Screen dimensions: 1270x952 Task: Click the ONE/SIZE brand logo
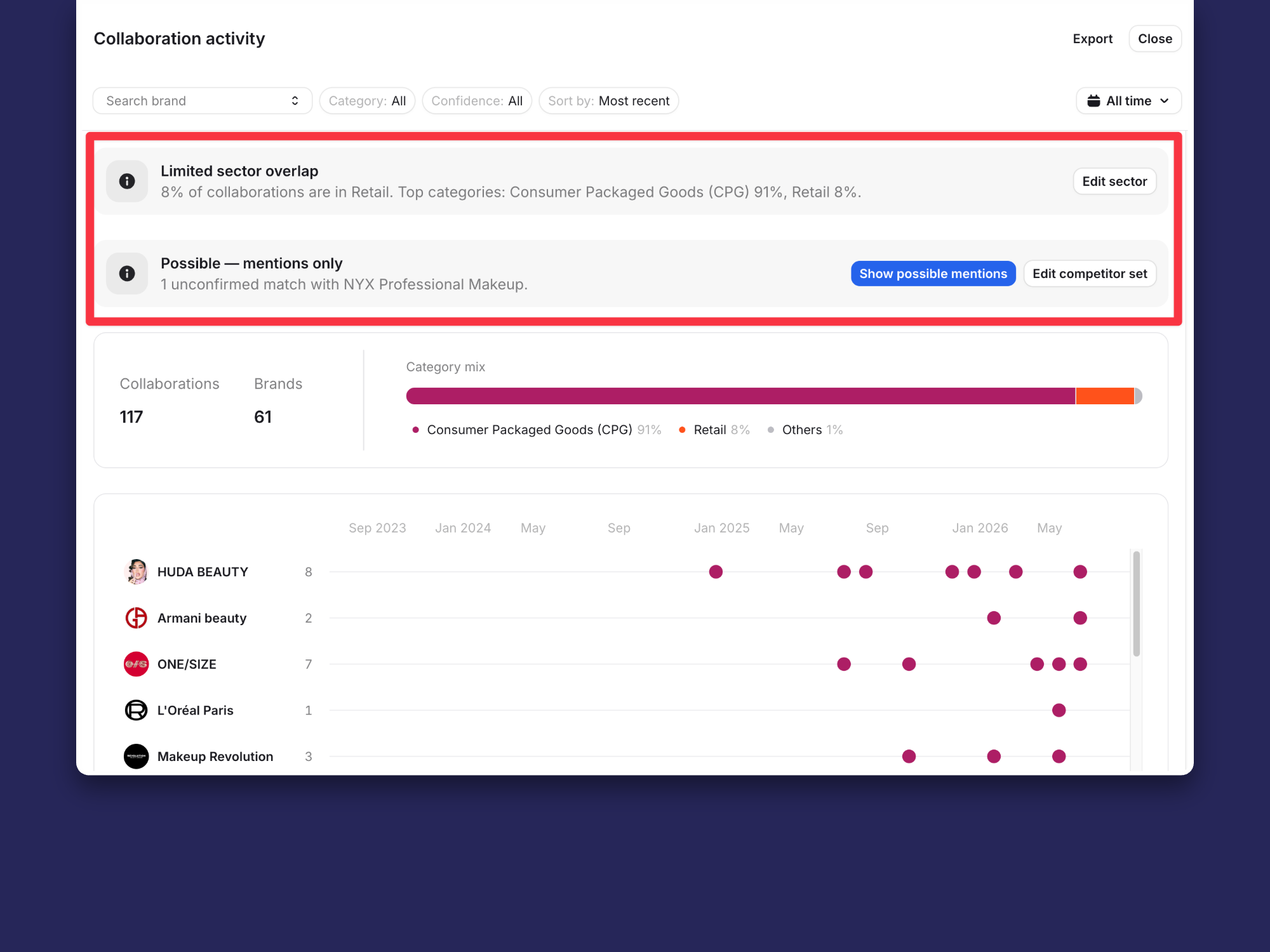(136, 664)
